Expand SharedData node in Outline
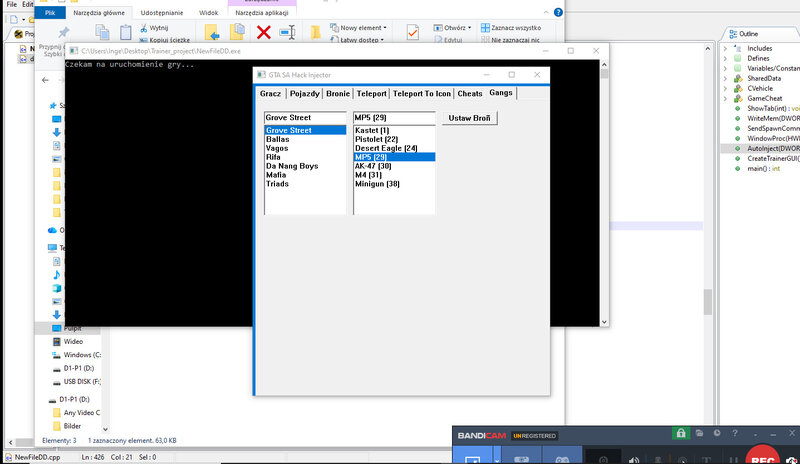Viewport: 800px width, 464px height. pyautogui.click(x=726, y=79)
